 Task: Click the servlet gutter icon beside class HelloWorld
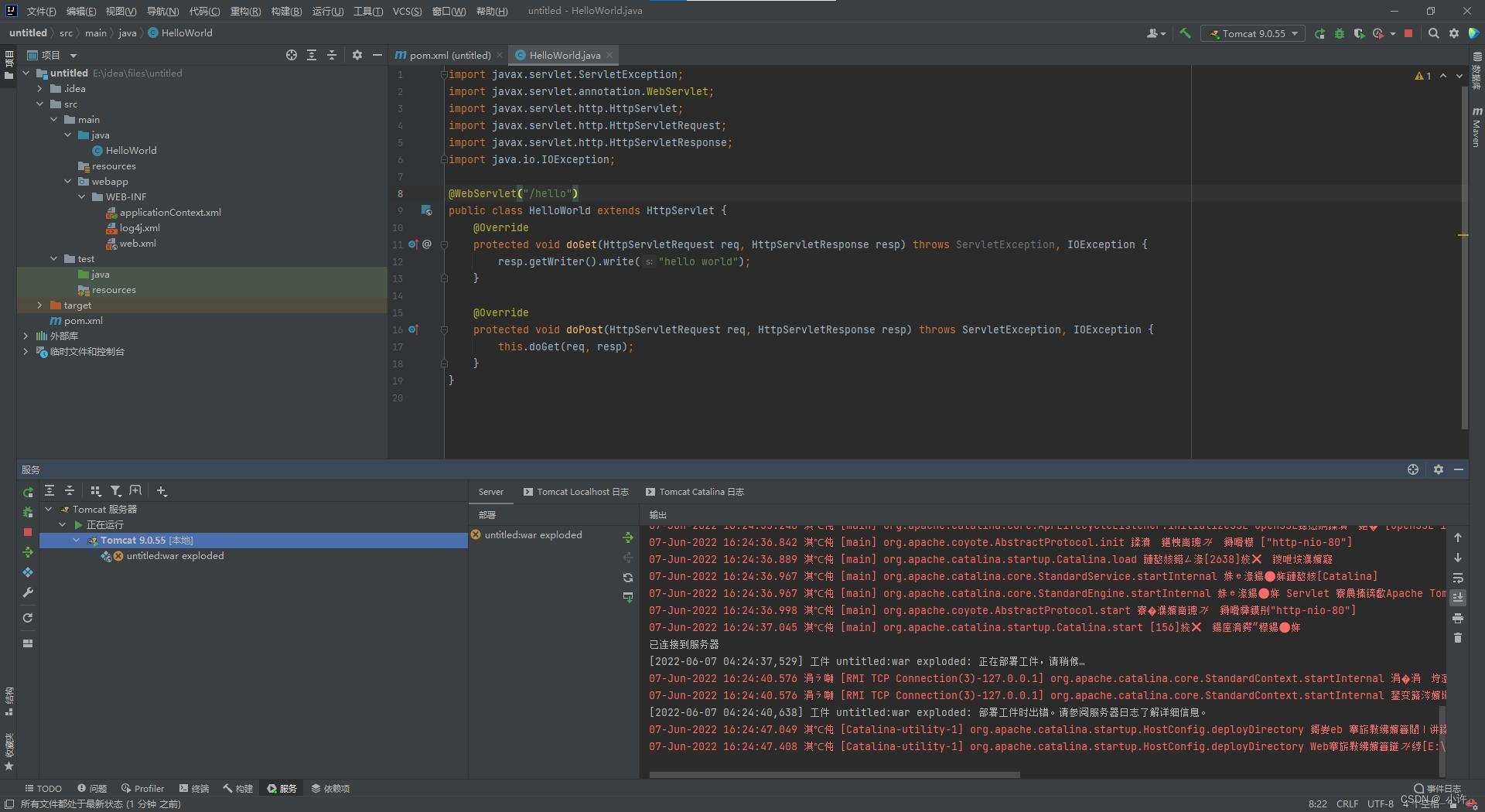tap(425, 210)
